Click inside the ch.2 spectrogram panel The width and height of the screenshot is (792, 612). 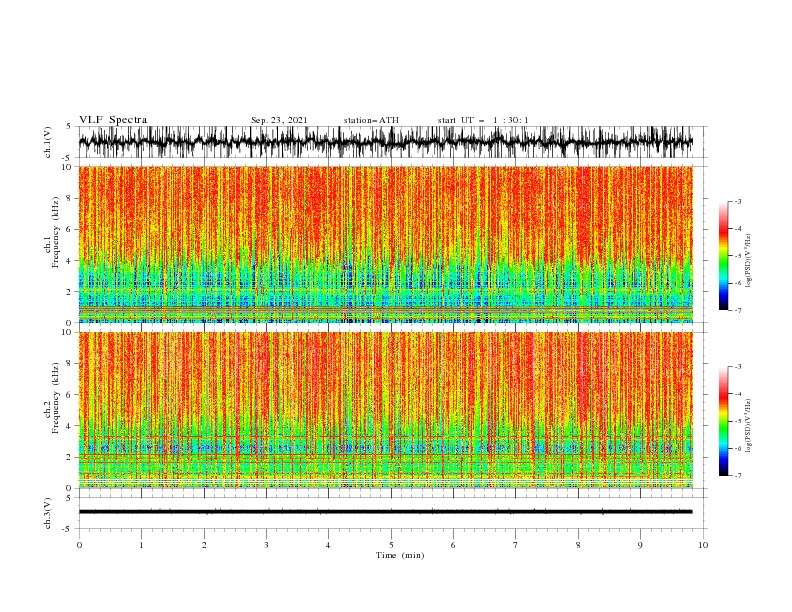pyautogui.click(x=385, y=410)
